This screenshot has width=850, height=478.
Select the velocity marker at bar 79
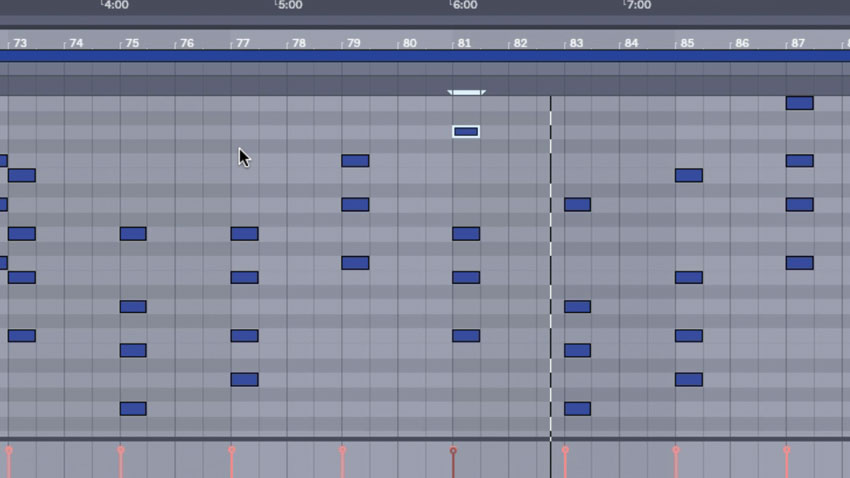point(342,450)
